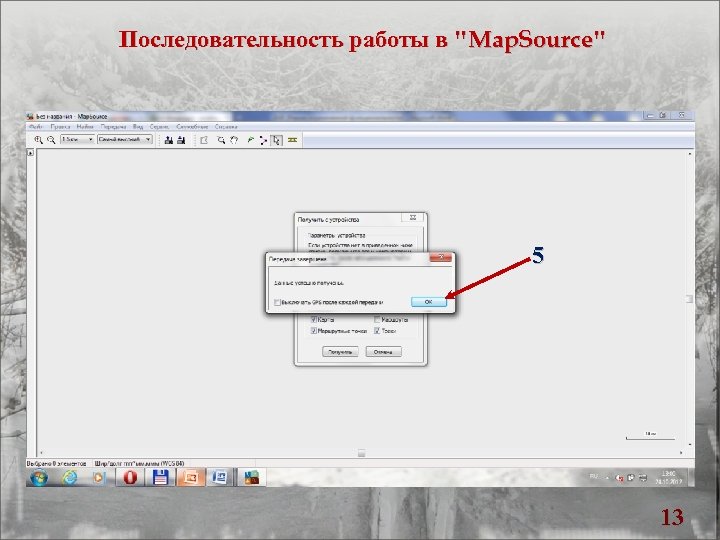720x540 pixels.
Task: Select the route tool icon
Action: click(263, 140)
